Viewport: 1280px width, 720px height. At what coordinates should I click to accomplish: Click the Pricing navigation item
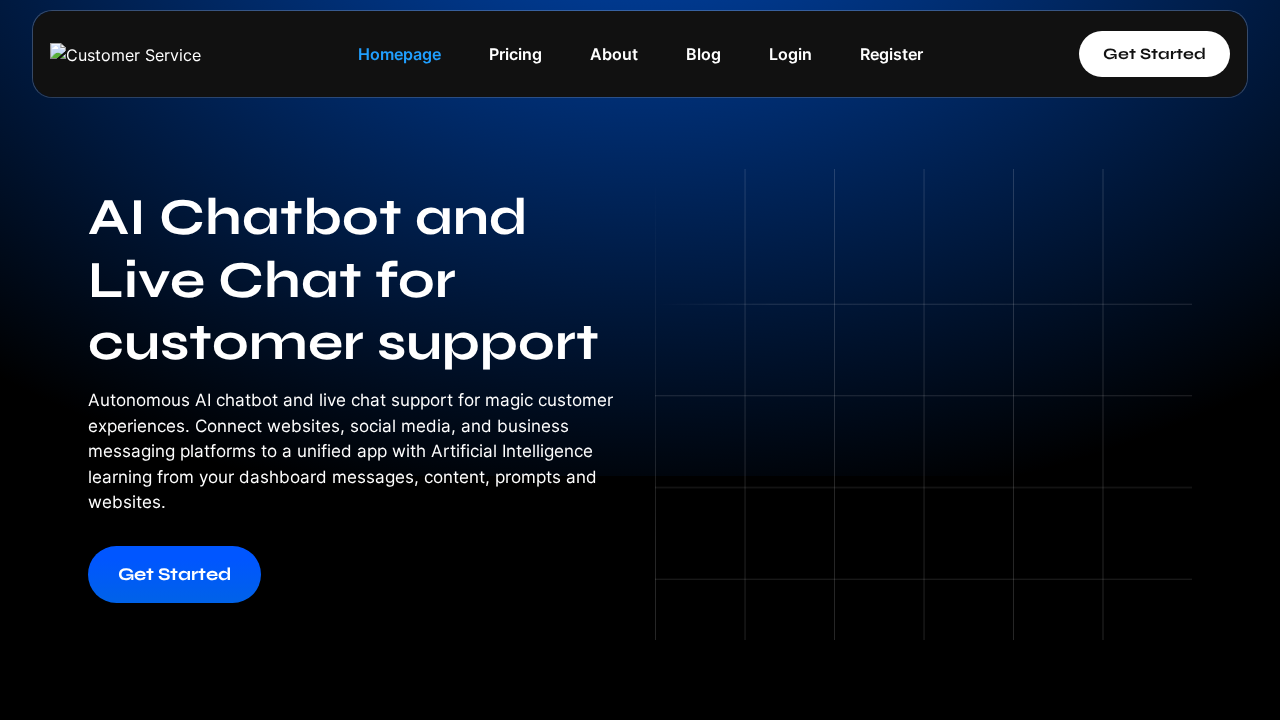pos(515,54)
